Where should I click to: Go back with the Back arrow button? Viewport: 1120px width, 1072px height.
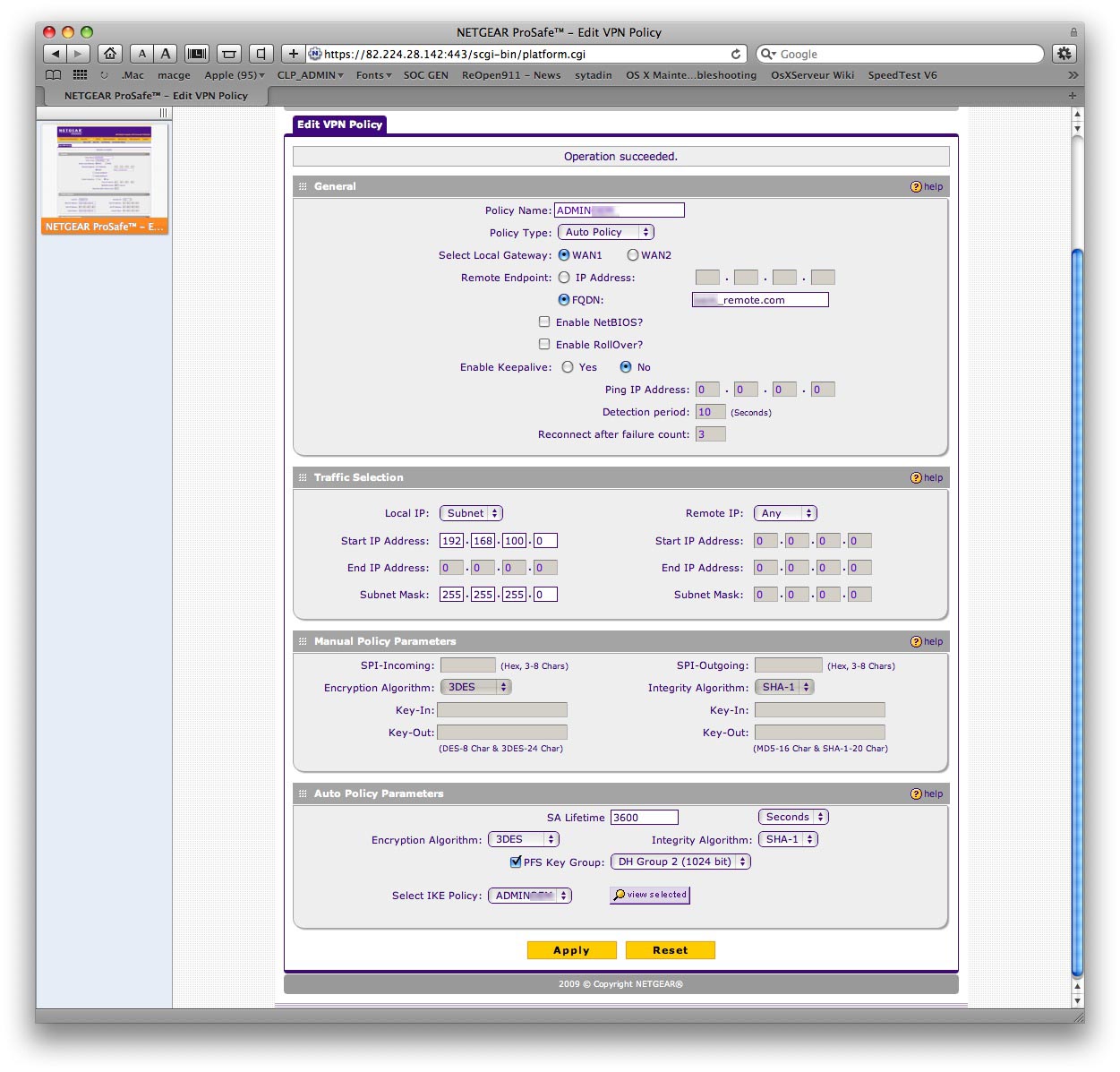pyautogui.click(x=55, y=54)
